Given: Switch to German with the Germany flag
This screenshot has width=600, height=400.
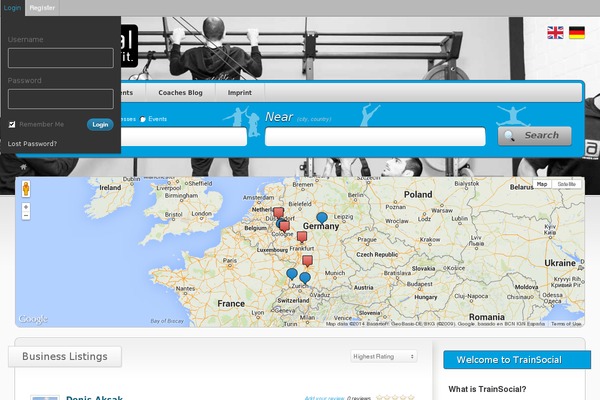Looking at the screenshot, I should point(577,33).
